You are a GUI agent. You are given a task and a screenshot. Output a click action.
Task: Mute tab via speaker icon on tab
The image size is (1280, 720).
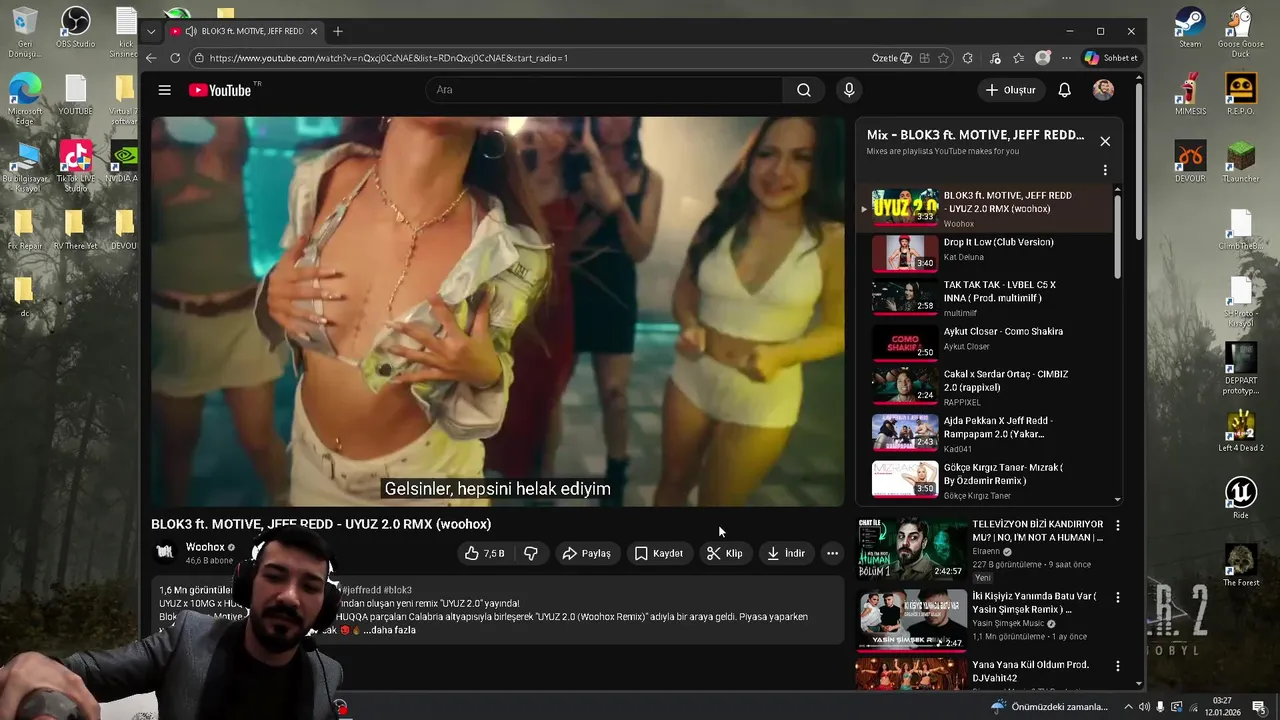coord(190,31)
